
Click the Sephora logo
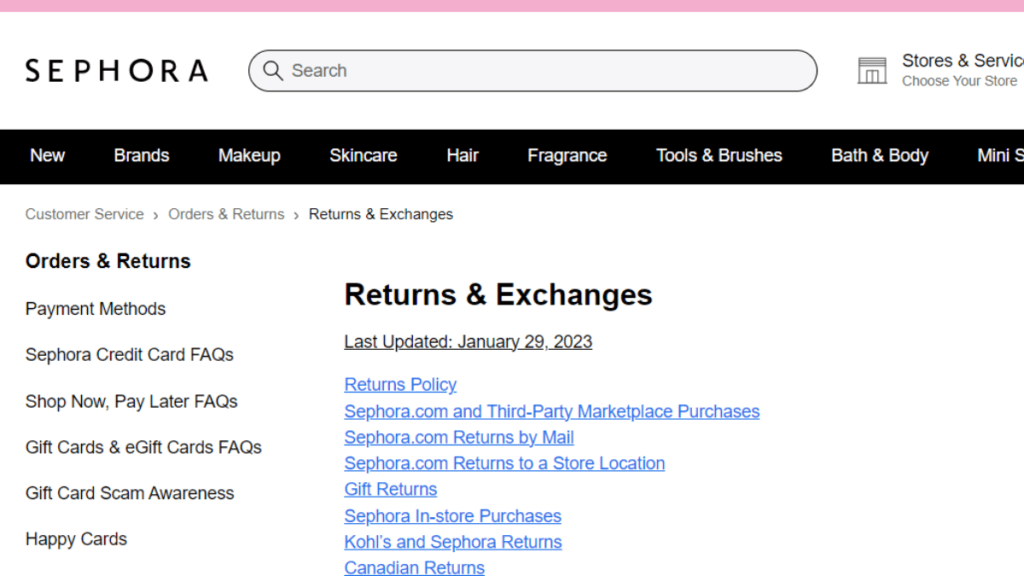pos(116,70)
